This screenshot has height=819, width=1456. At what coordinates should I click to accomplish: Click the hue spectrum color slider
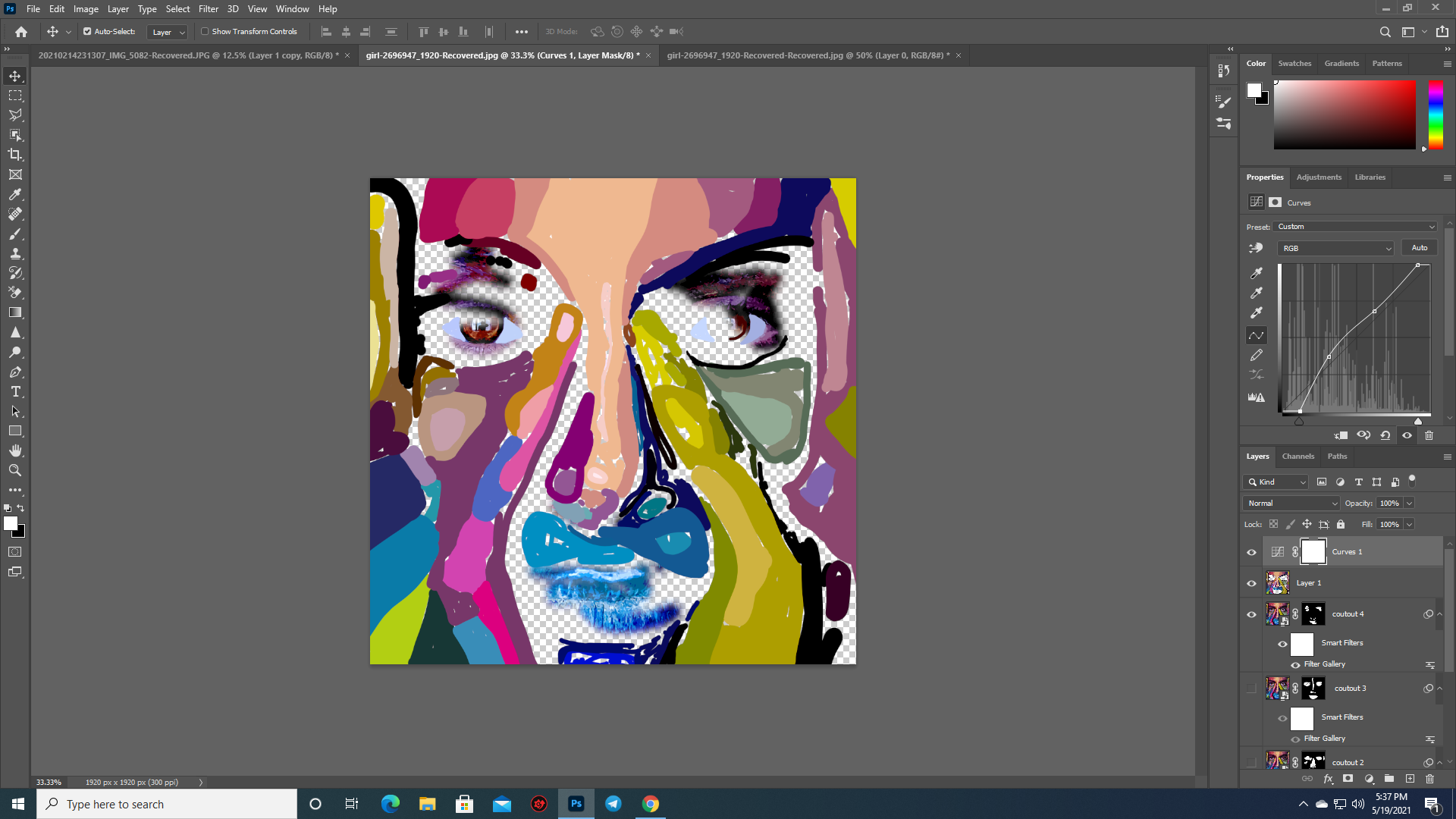point(1436,115)
